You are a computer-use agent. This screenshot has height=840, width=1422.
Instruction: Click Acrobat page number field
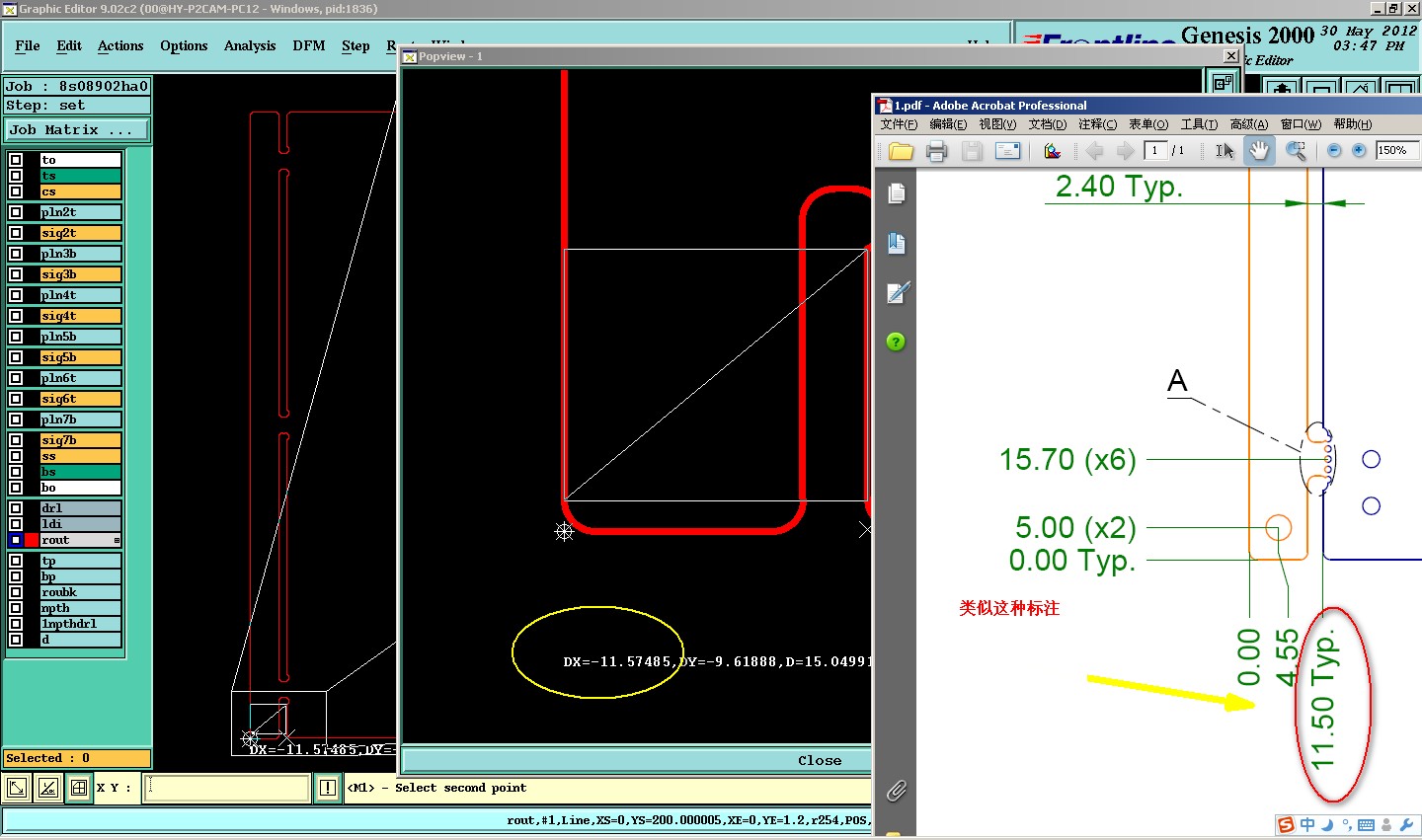(x=1155, y=150)
